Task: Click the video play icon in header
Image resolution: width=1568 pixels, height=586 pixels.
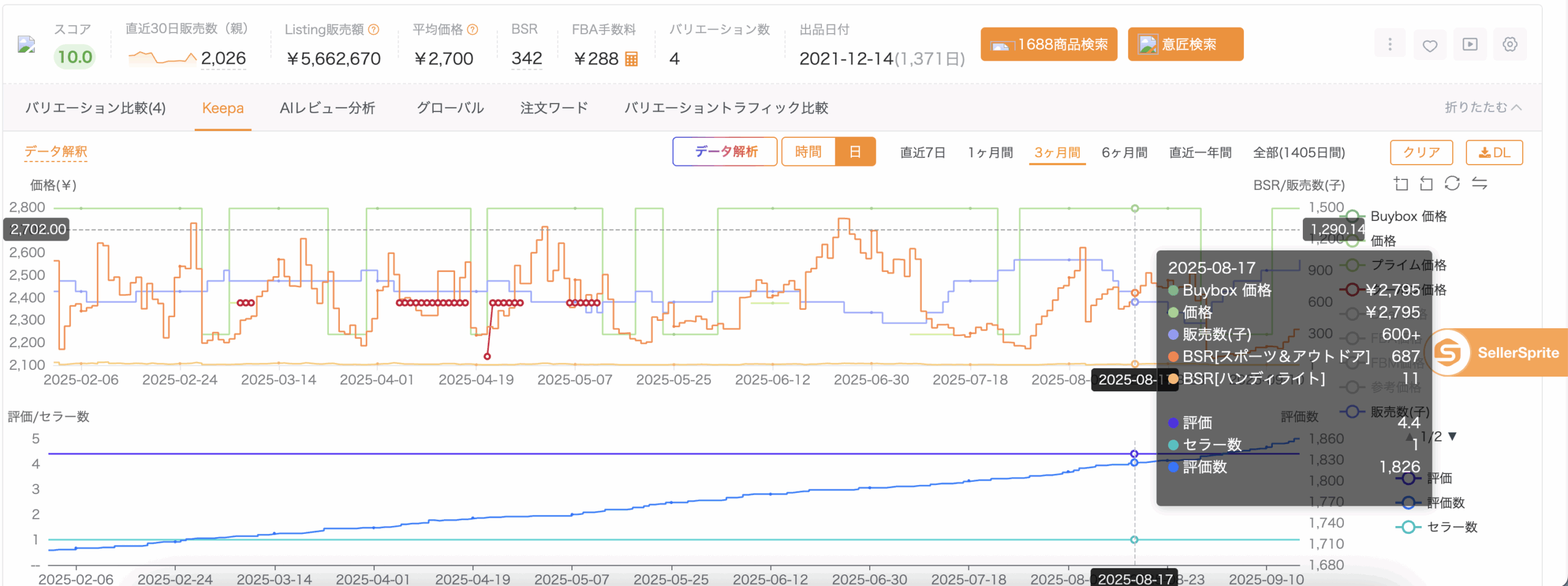Action: pos(1469,45)
